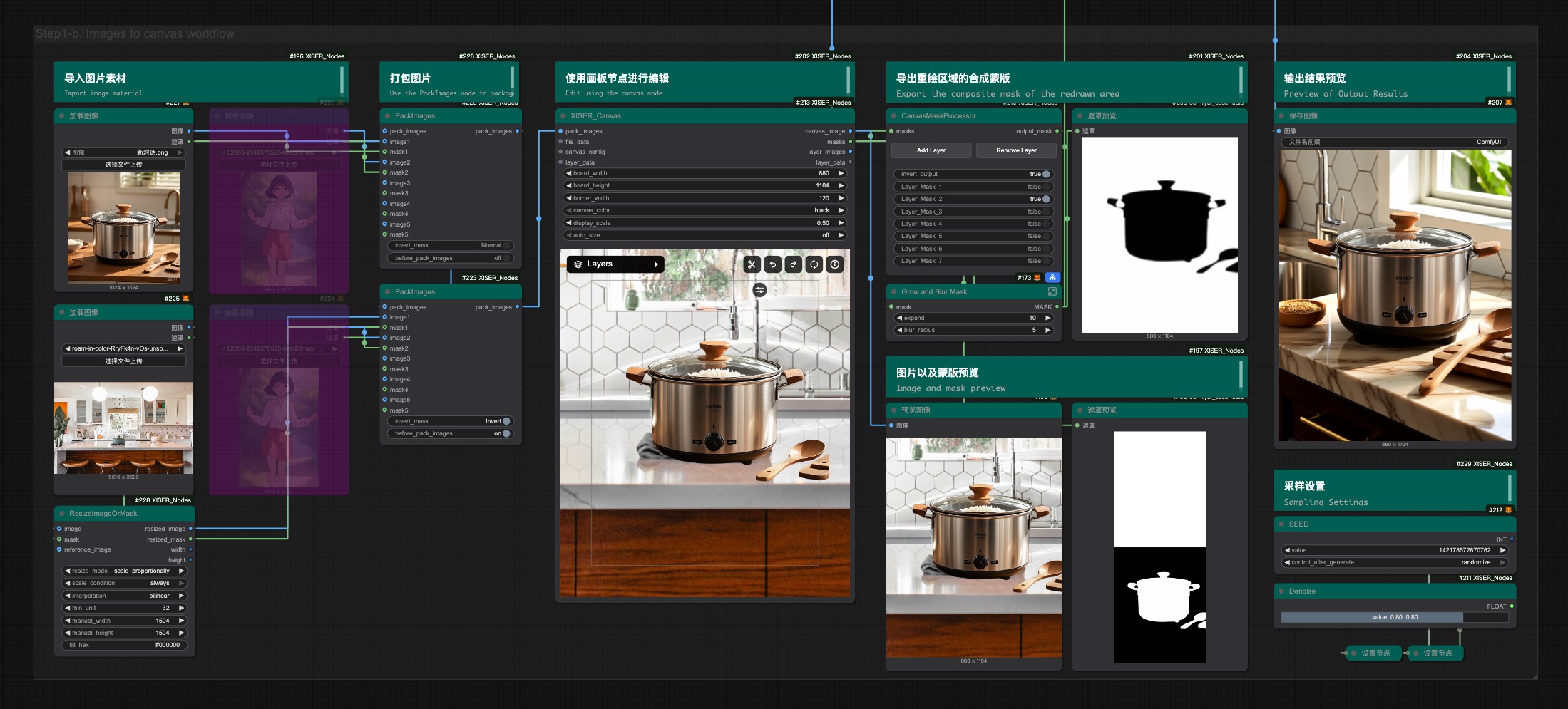Open image selector showing 新对话.png
This screenshot has height=709, width=1568.
tap(124, 152)
